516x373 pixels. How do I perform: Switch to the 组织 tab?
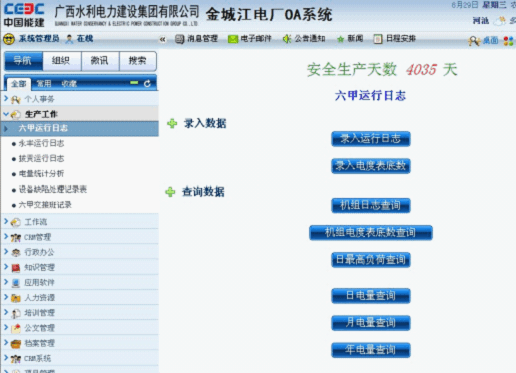click(62, 61)
